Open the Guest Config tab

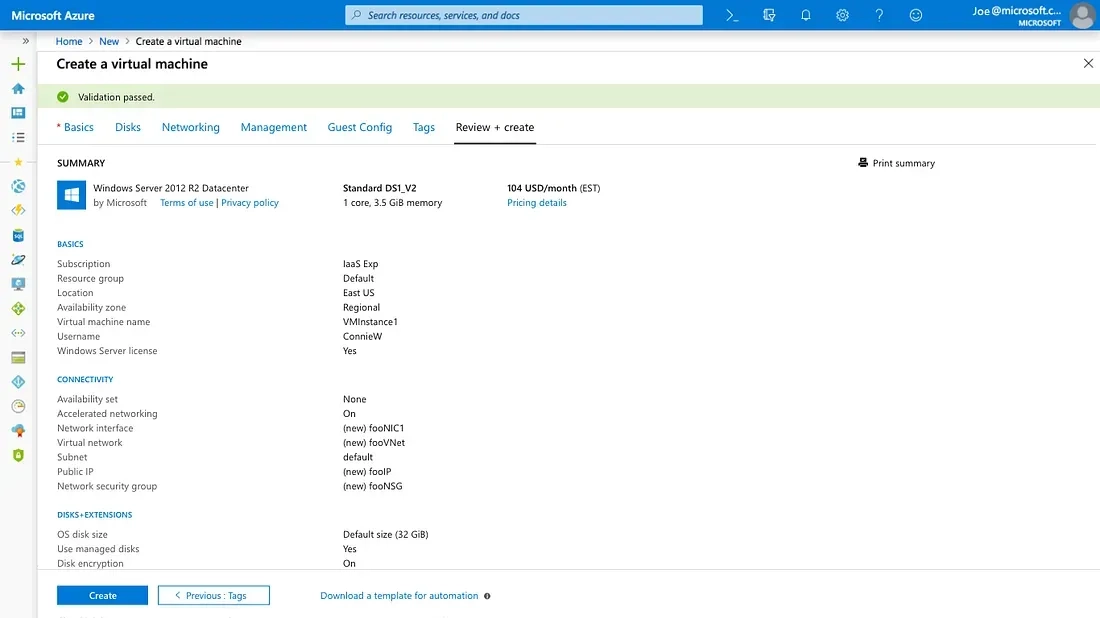click(x=360, y=127)
